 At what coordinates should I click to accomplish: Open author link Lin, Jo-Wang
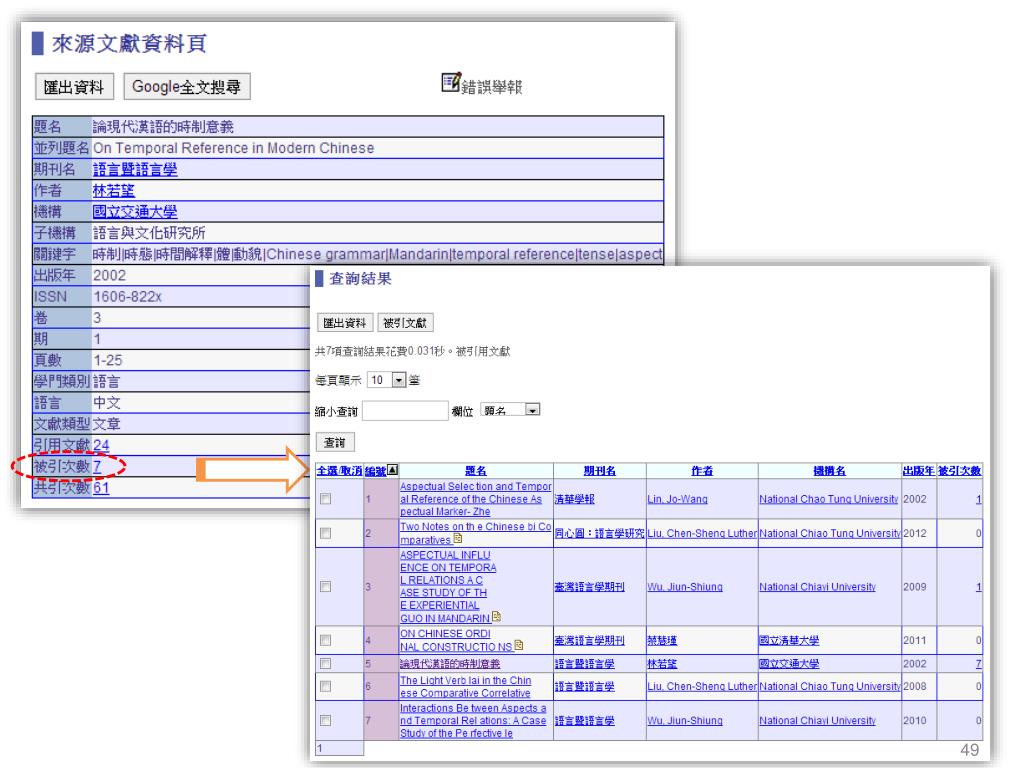[677, 499]
